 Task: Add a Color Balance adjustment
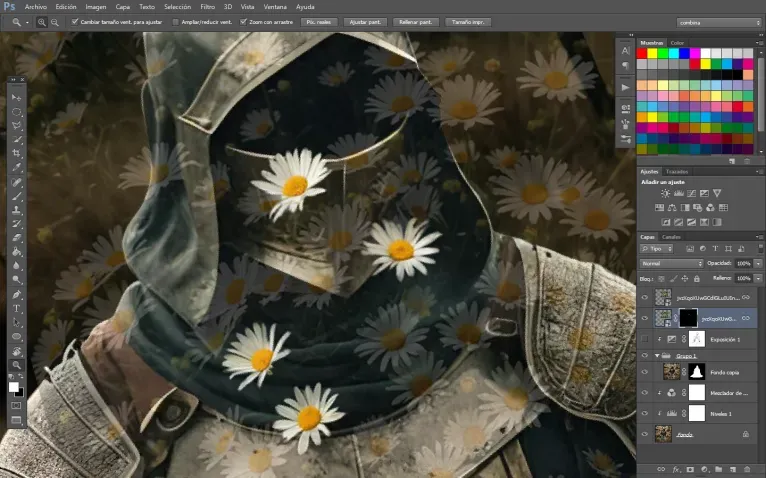[672, 208]
